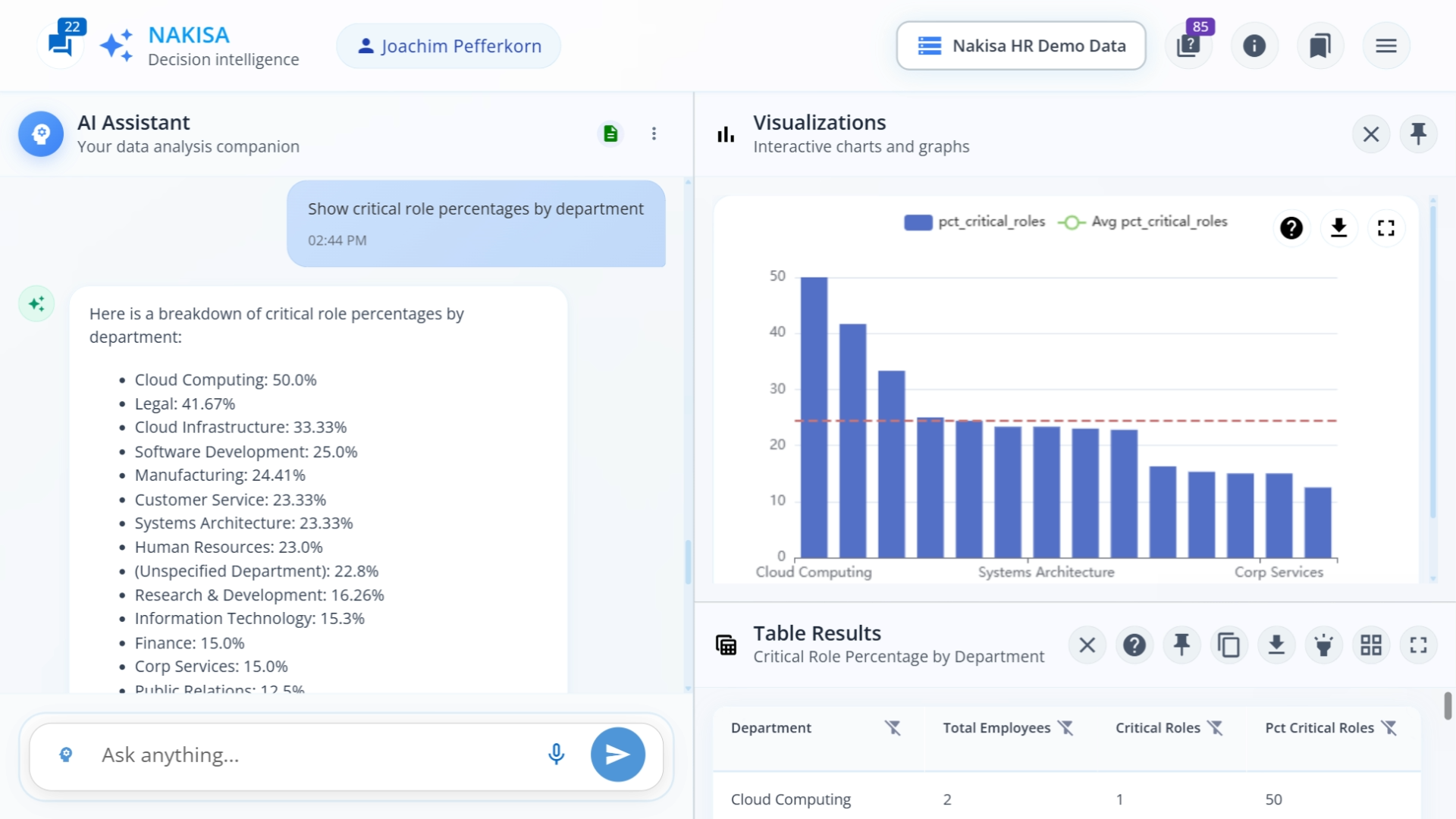Viewport: 1456px width, 819px height.
Task: Download the critical roles chart
Action: [1339, 227]
